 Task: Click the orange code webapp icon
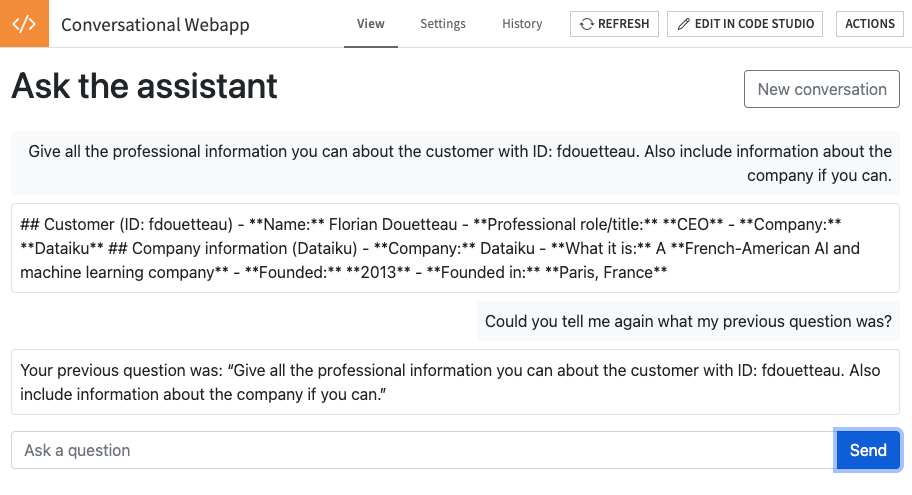(x=24, y=23)
